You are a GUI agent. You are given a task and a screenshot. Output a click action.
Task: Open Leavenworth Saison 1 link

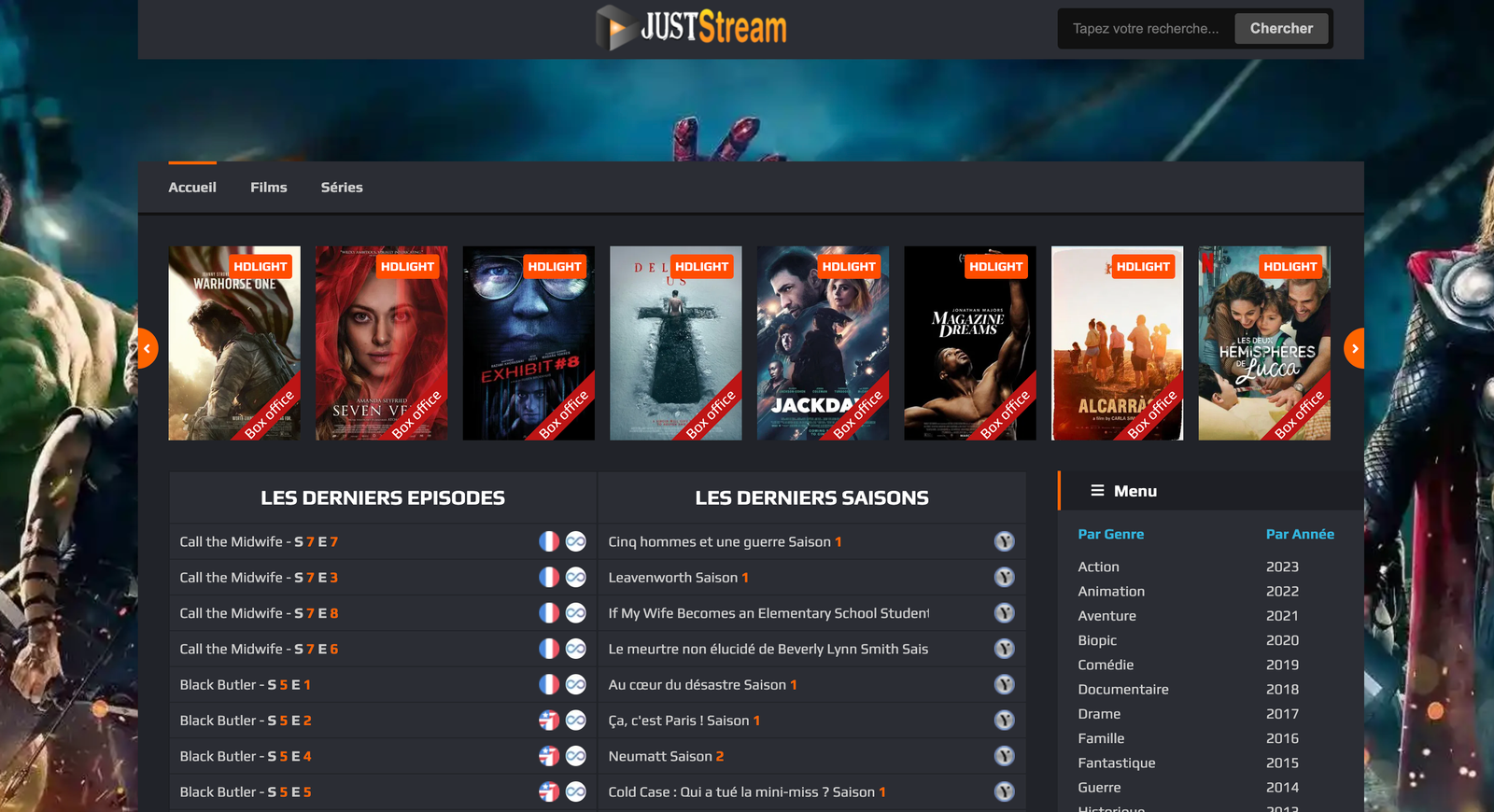[679, 577]
